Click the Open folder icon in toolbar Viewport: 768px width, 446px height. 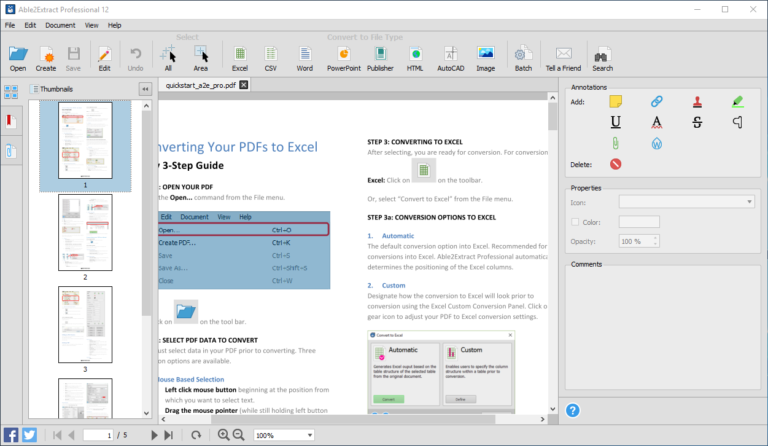tap(18, 54)
